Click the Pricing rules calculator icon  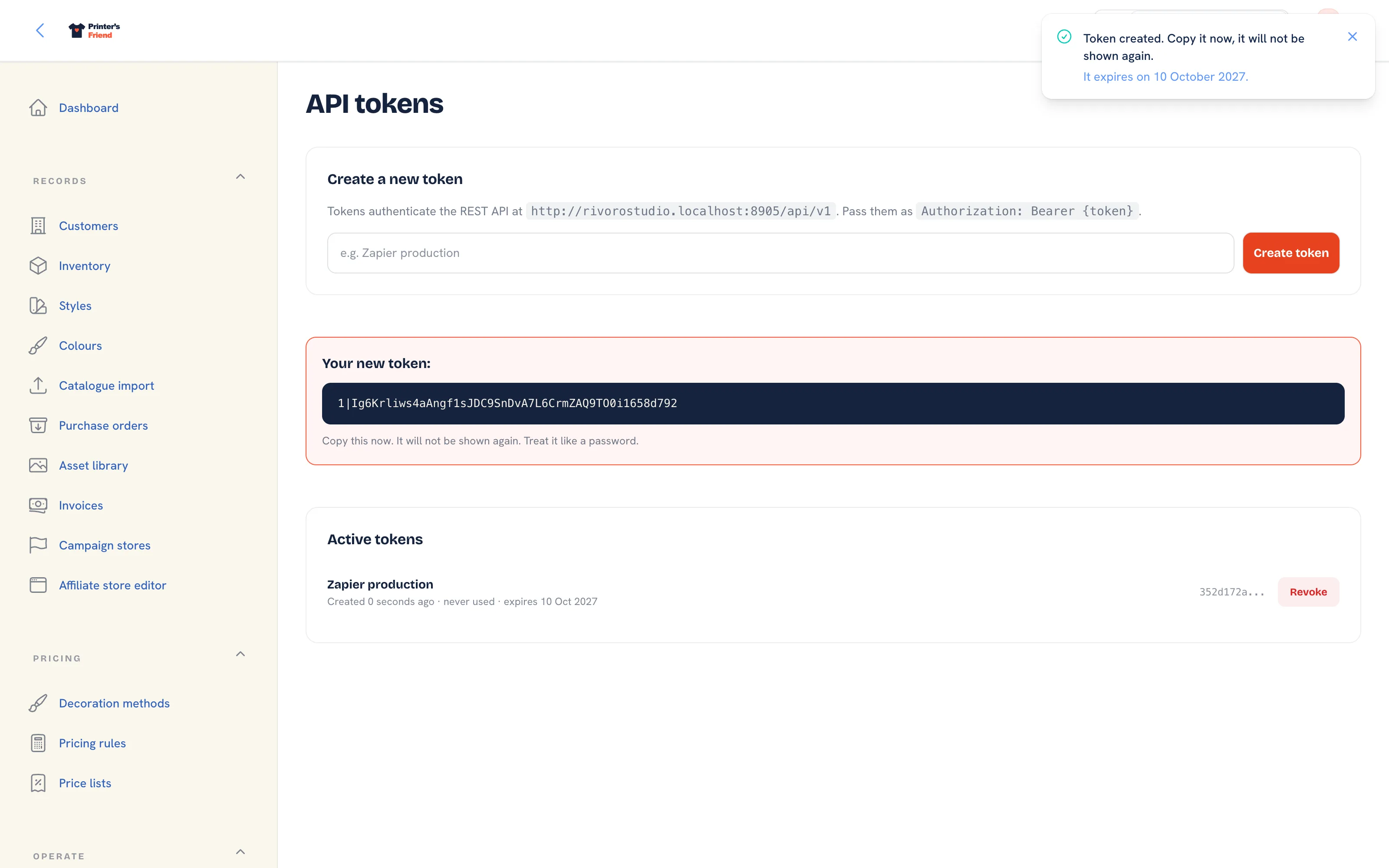pos(38,743)
